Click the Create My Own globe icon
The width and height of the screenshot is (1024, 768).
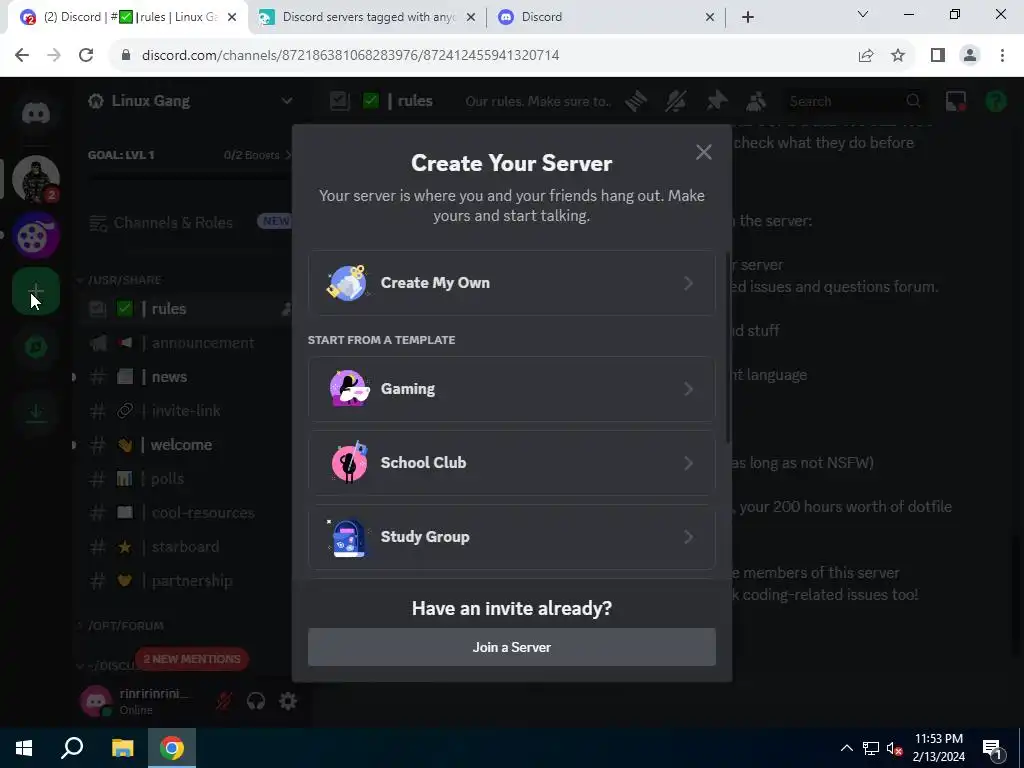pyautogui.click(x=347, y=283)
